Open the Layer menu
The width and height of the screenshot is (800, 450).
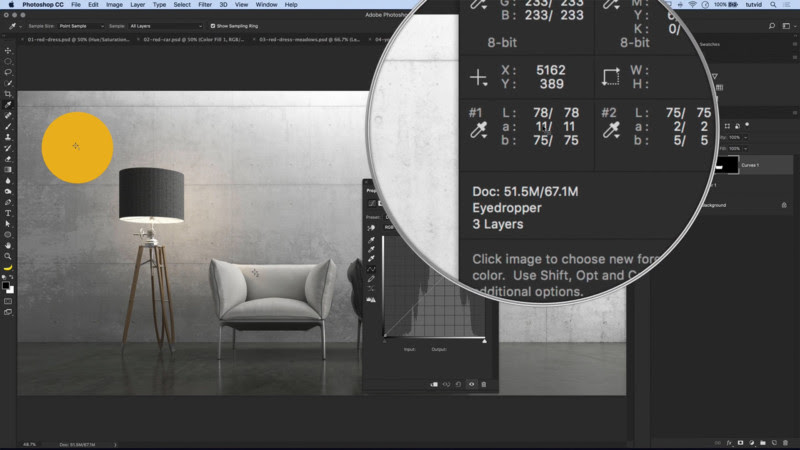(x=137, y=5)
